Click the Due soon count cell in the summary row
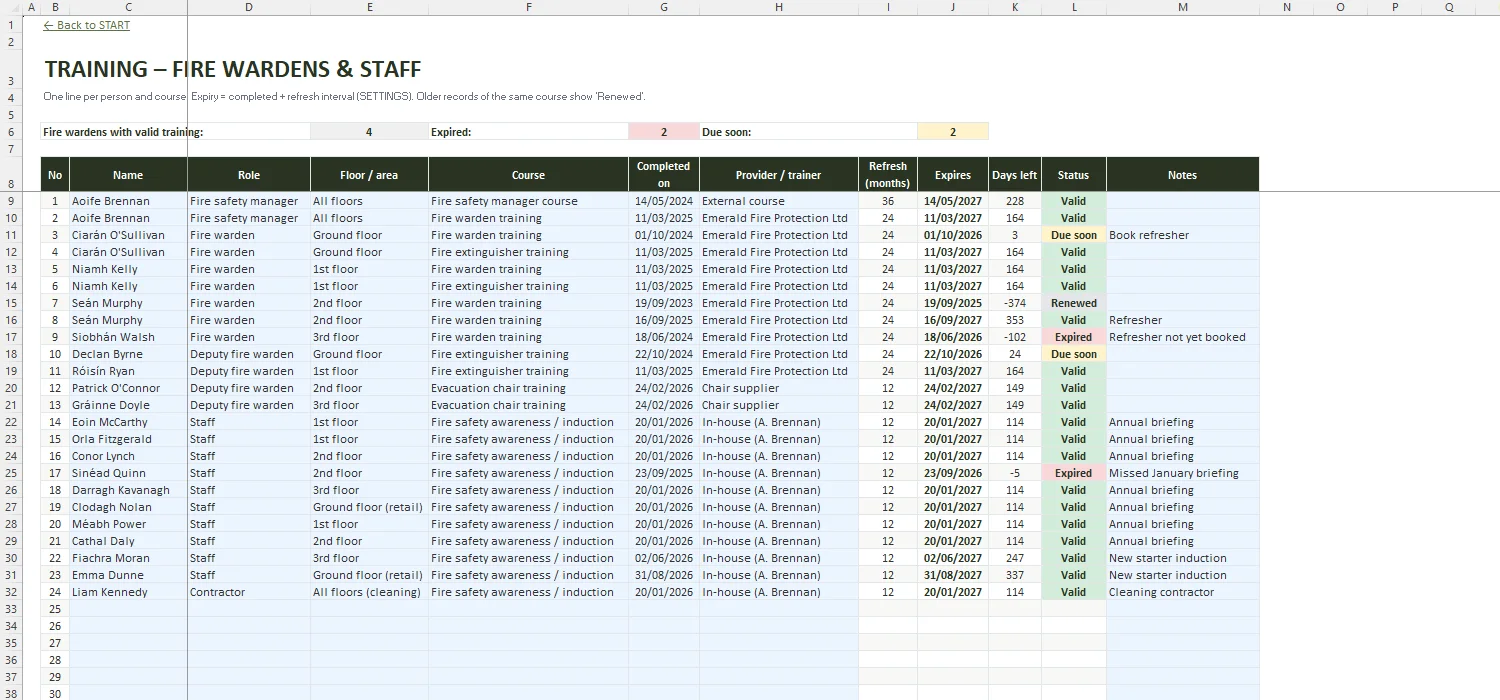 click(x=953, y=131)
